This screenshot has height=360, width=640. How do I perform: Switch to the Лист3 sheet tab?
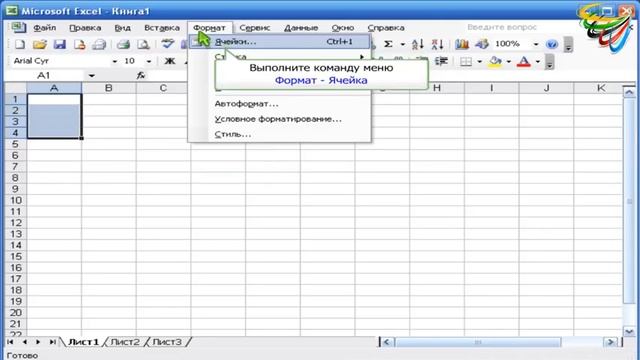pos(167,342)
